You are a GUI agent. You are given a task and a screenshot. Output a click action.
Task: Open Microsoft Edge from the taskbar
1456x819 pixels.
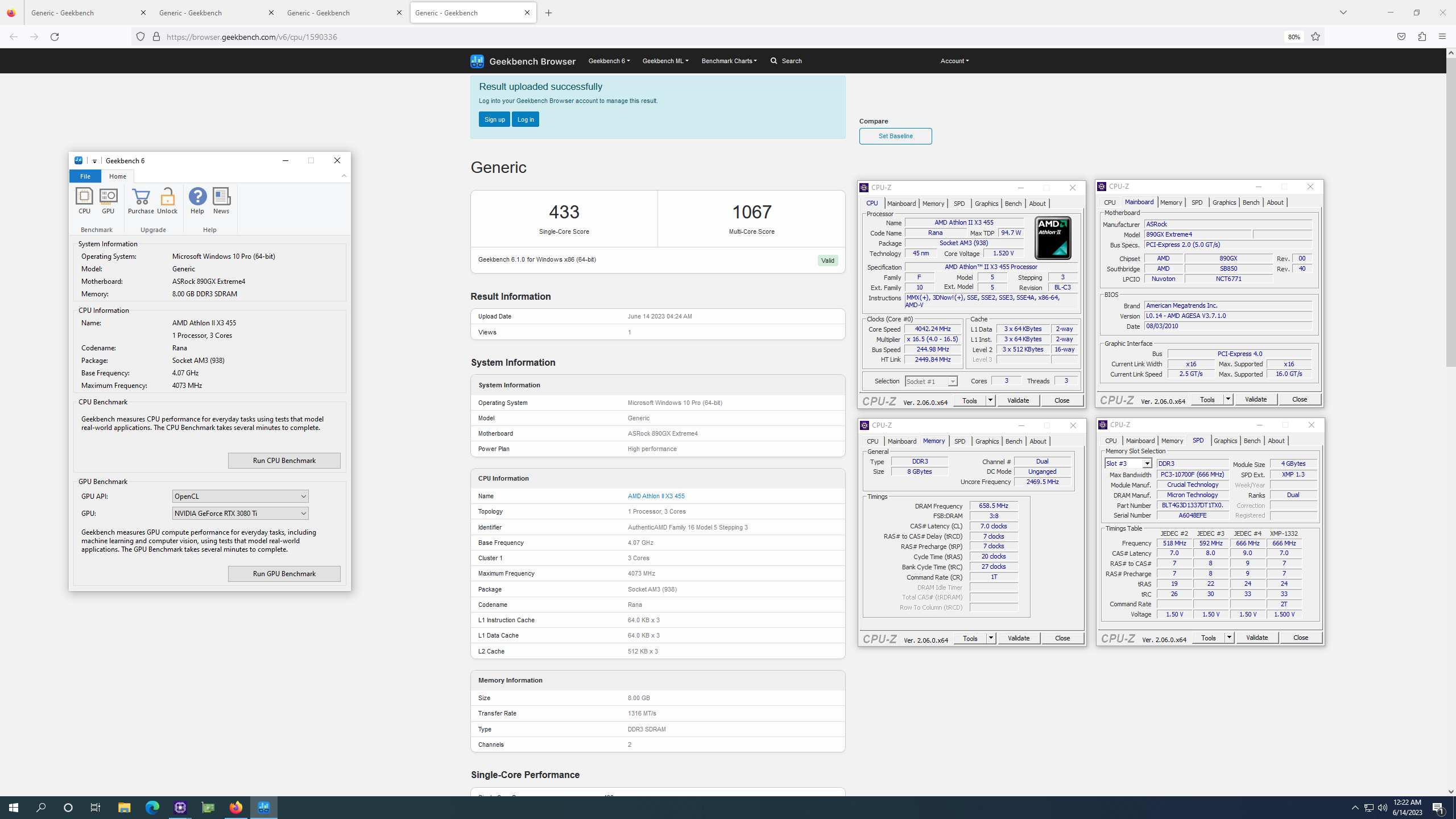152,808
